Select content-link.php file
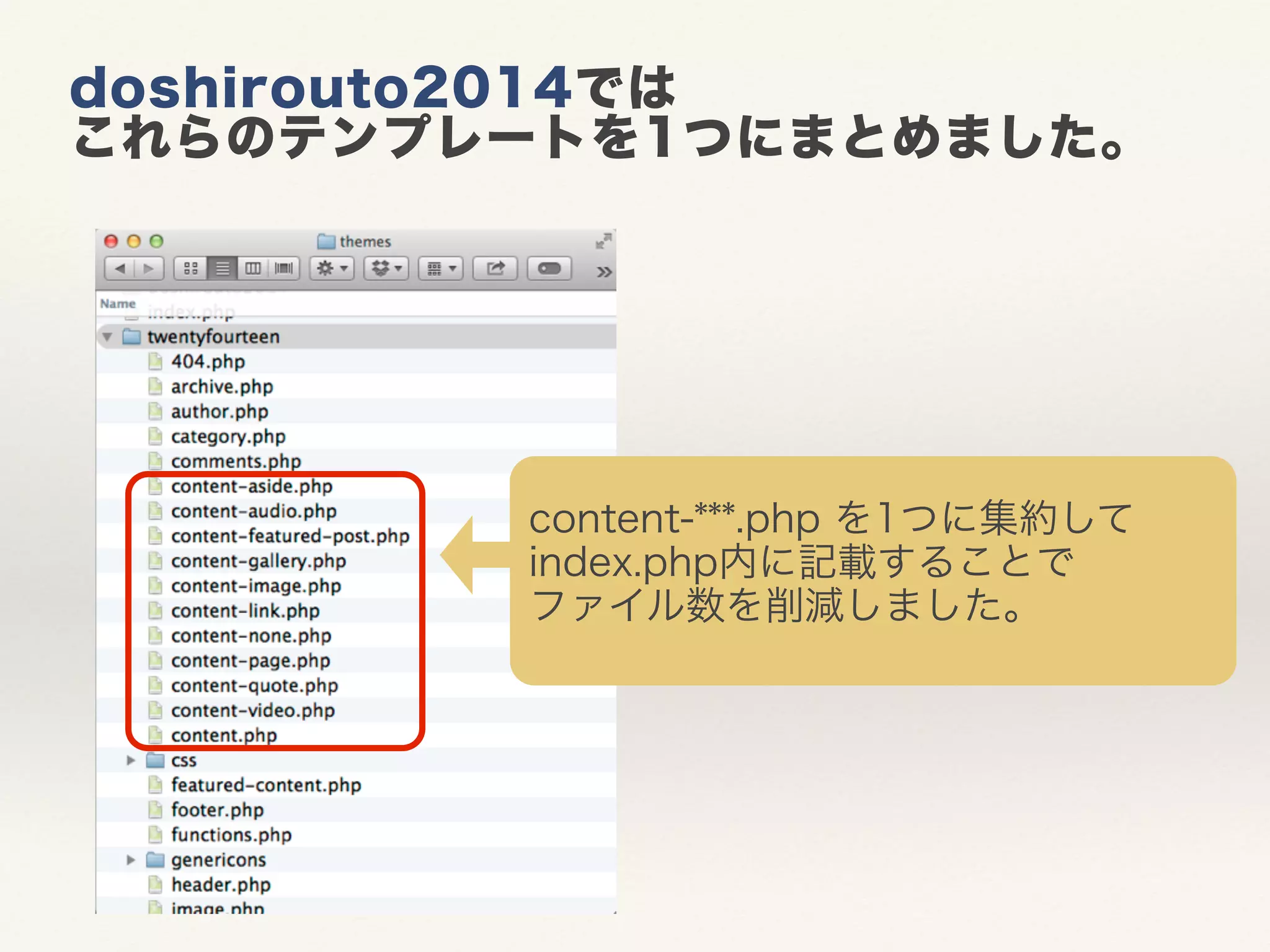This screenshot has height=952, width=1270. pos(246,611)
